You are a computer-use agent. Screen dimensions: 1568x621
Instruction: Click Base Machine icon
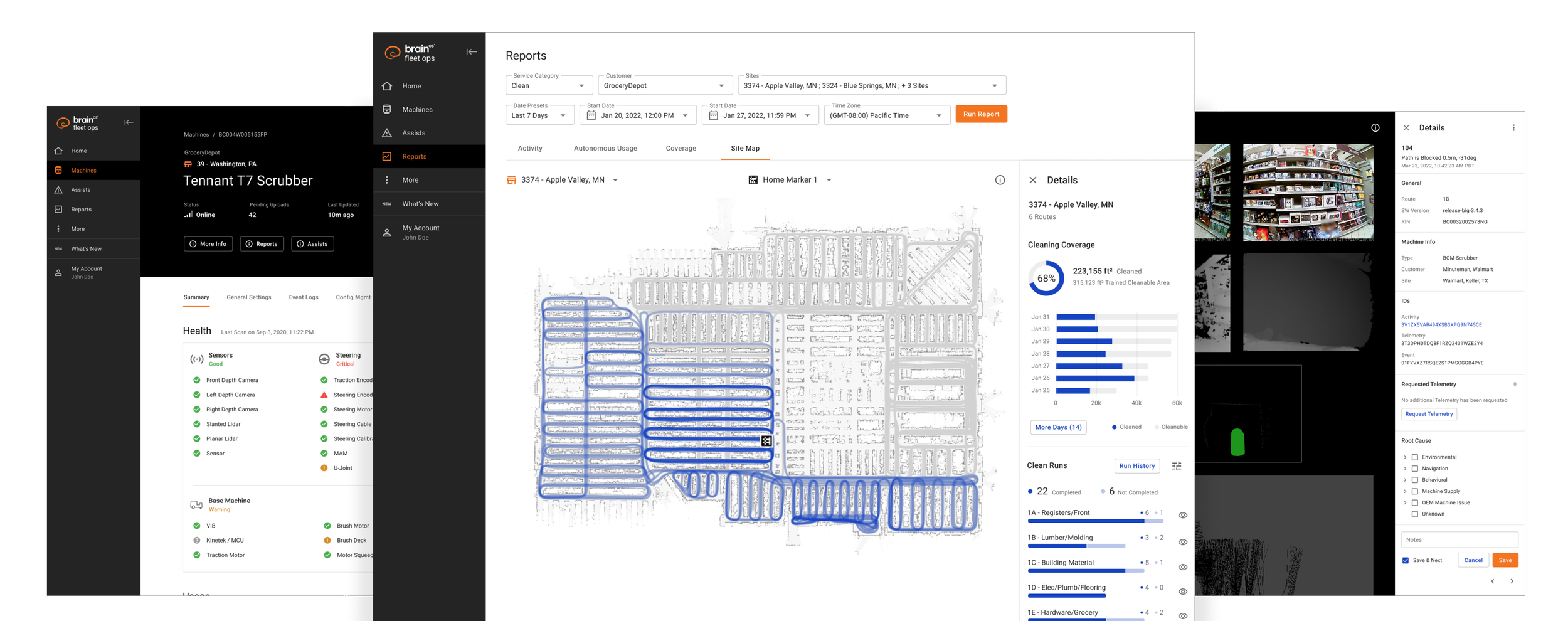click(x=196, y=505)
